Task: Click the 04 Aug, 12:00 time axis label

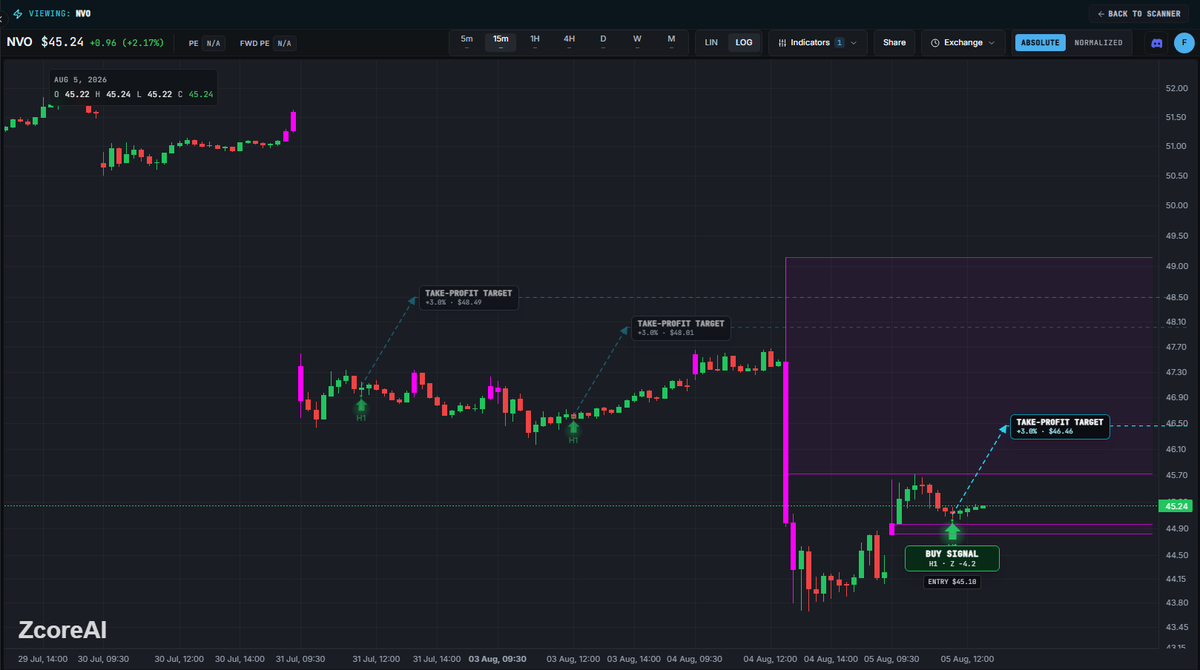Action: click(x=768, y=659)
